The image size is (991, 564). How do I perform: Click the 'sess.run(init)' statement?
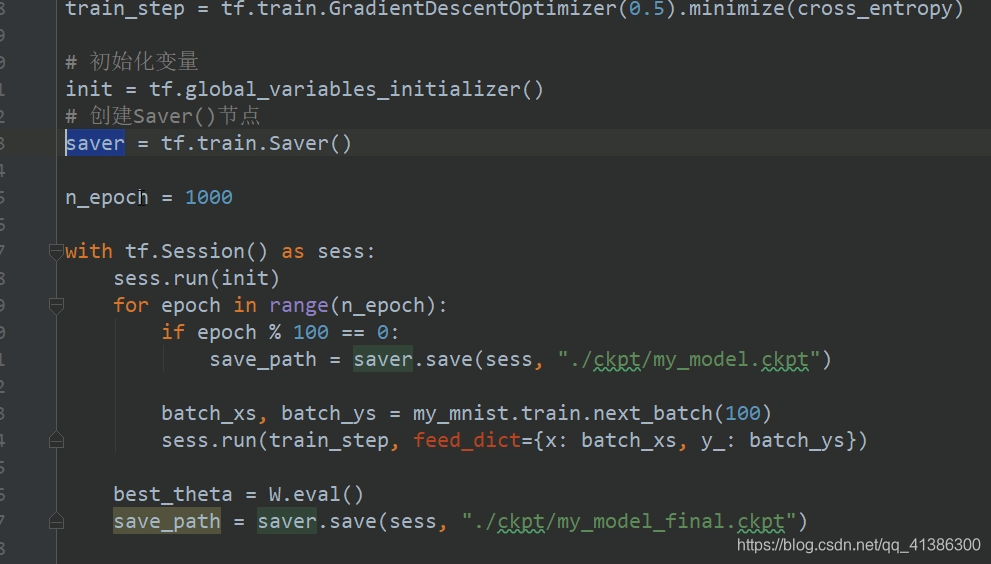tap(197, 279)
